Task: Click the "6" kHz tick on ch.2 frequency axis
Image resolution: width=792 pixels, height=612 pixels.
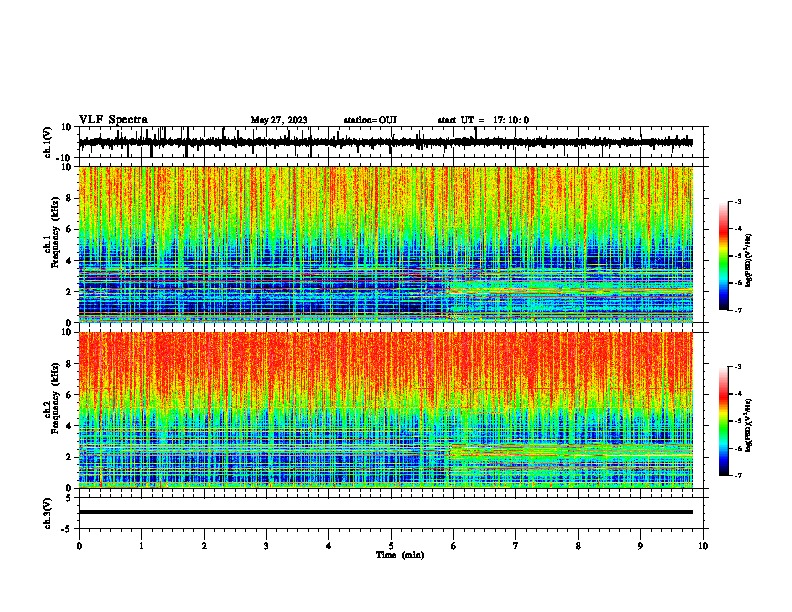Action: click(x=69, y=395)
